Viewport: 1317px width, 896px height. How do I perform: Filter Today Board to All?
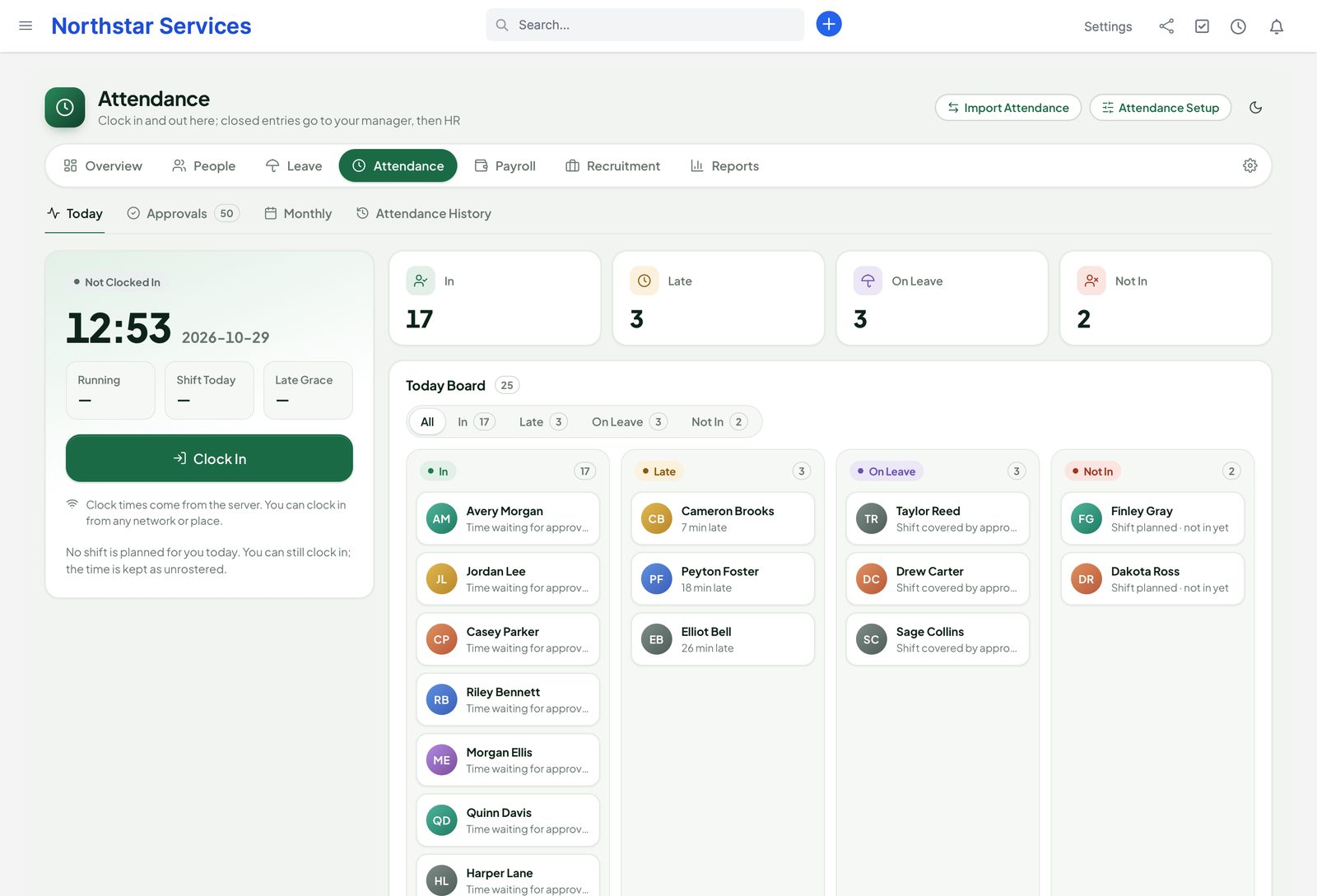click(427, 422)
